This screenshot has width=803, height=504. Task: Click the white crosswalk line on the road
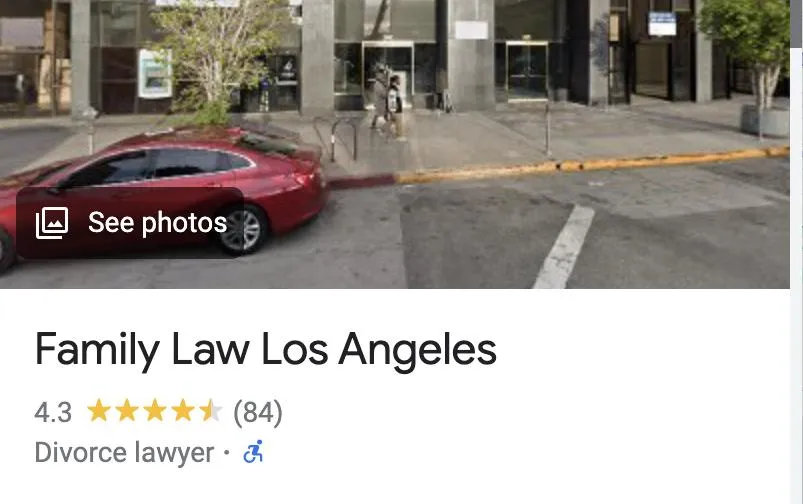(x=565, y=247)
